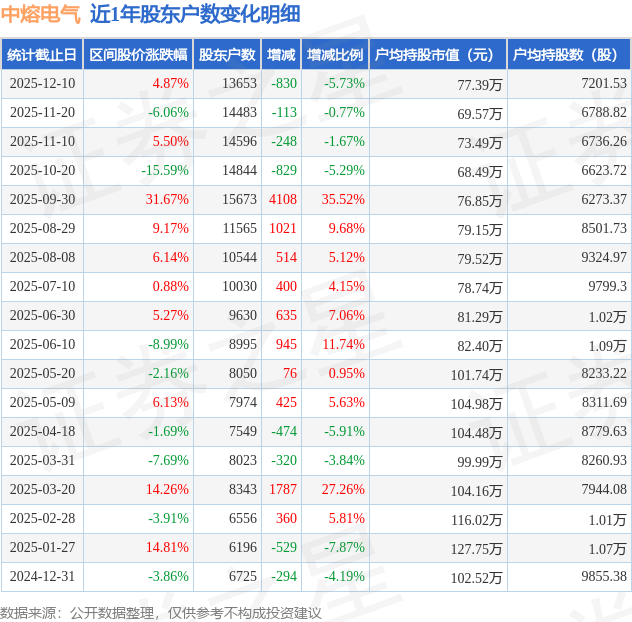Image resolution: width=632 pixels, height=622 pixels.
Task: Select the date cell 2025-06-30
Action: (42, 316)
